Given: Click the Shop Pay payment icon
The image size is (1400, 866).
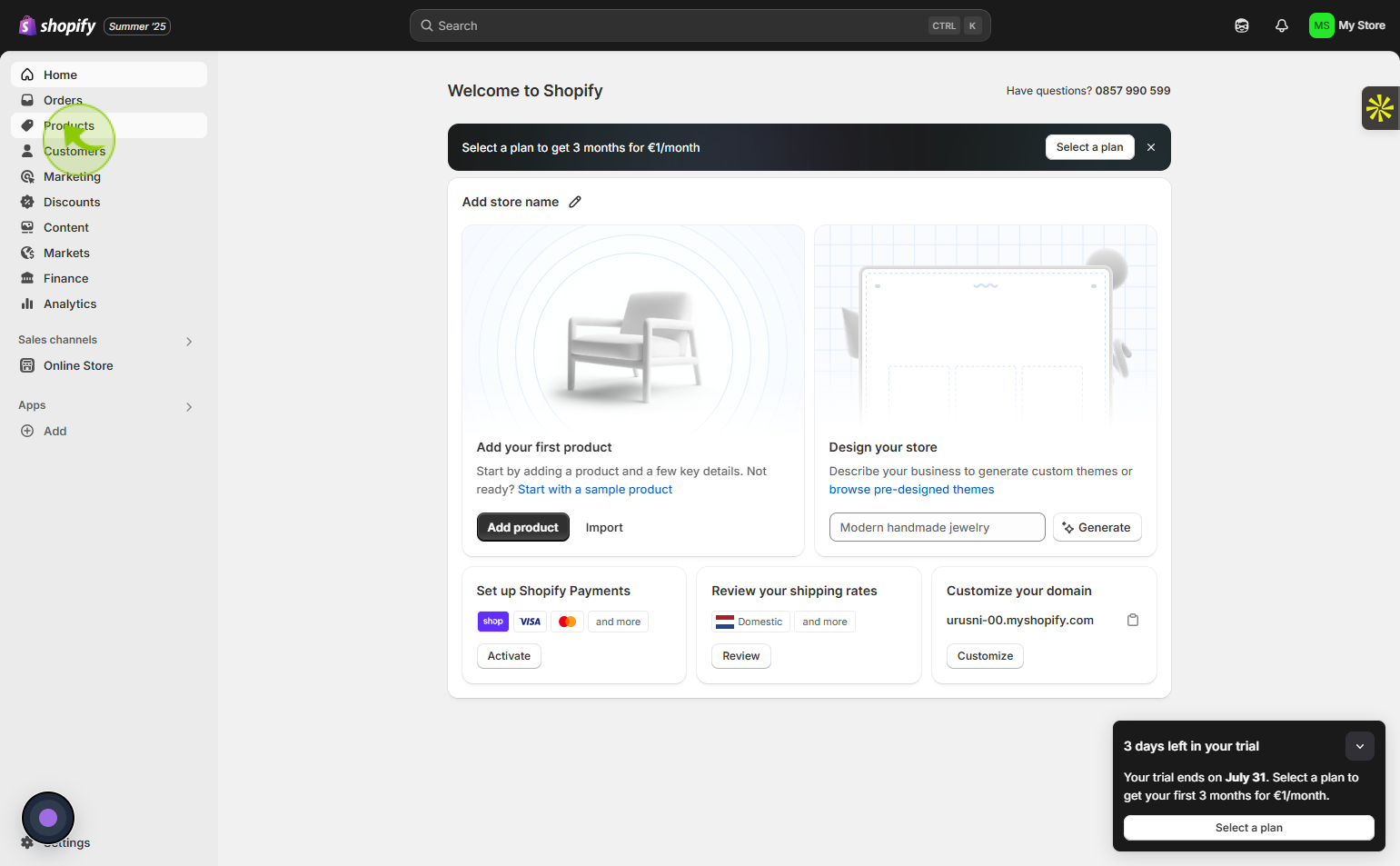Looking at the screenshot, I should [x=493, y=622].
